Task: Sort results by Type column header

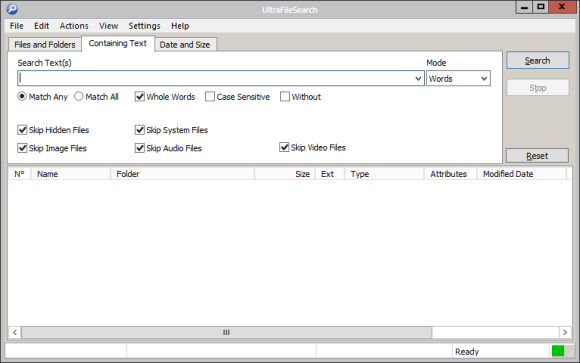Action: click(384, 174)
